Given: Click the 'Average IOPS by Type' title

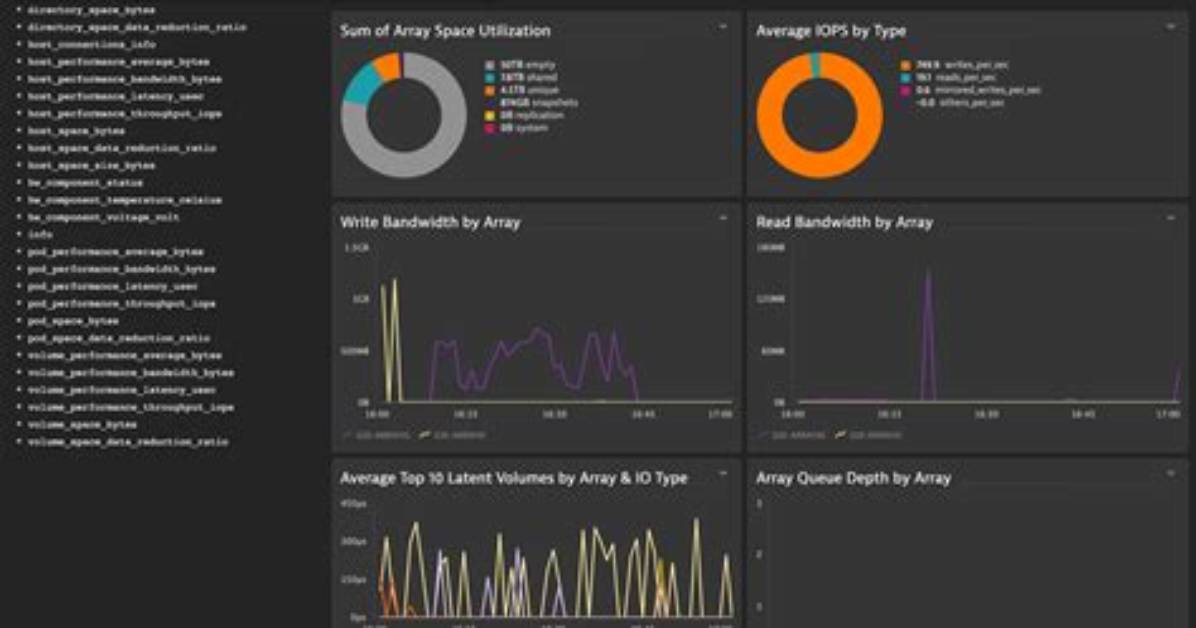Looking at the screenshot, I should pyautogui.click(x=831, y=31).
